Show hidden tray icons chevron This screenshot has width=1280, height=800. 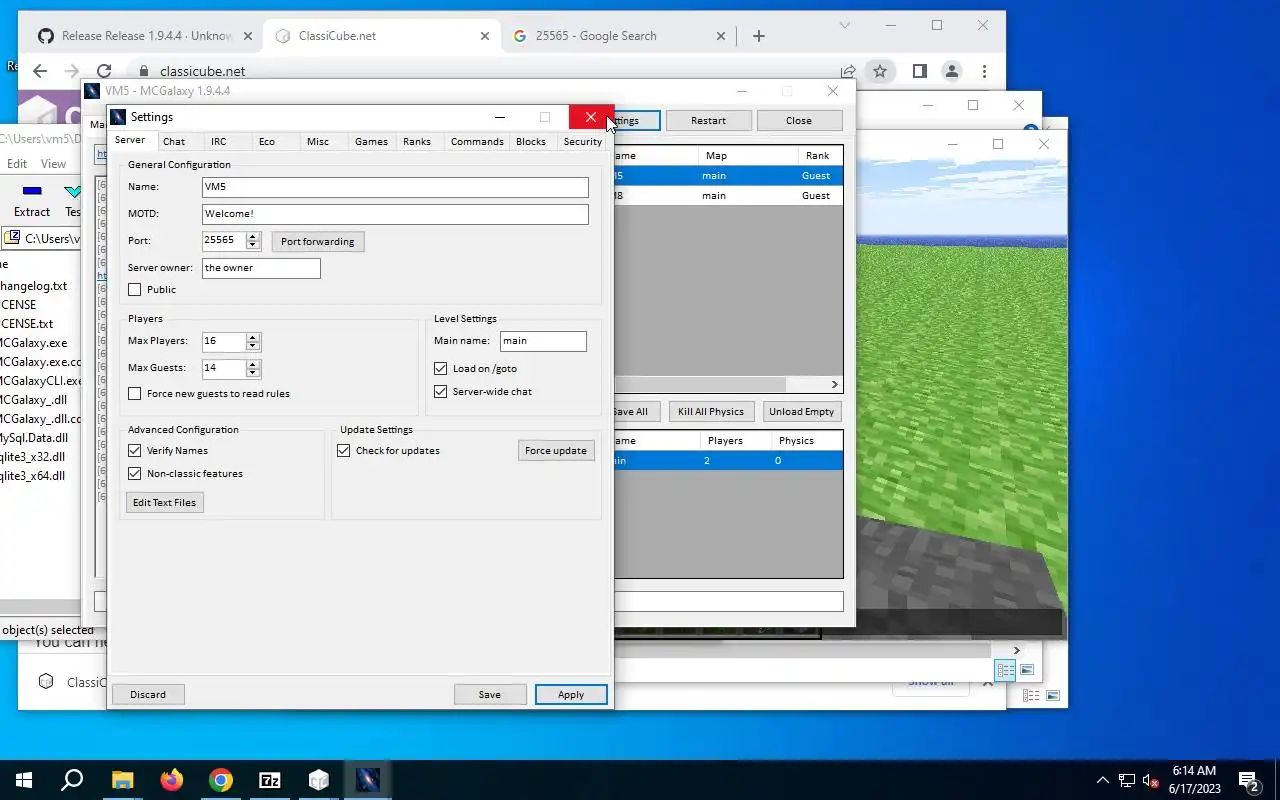click(1103, 780)
